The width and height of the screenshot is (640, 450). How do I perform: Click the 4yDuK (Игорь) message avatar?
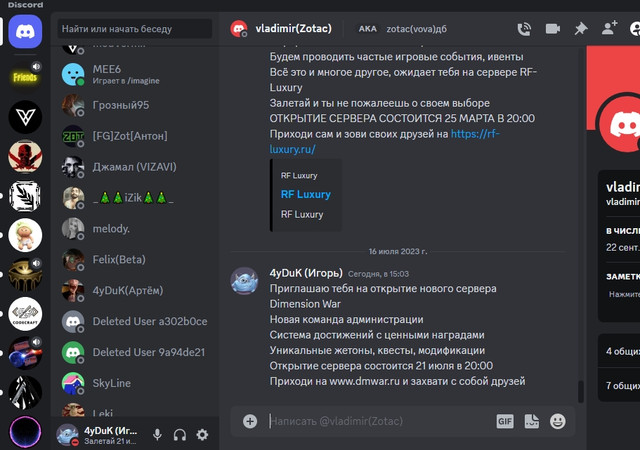tap(244, 281)
